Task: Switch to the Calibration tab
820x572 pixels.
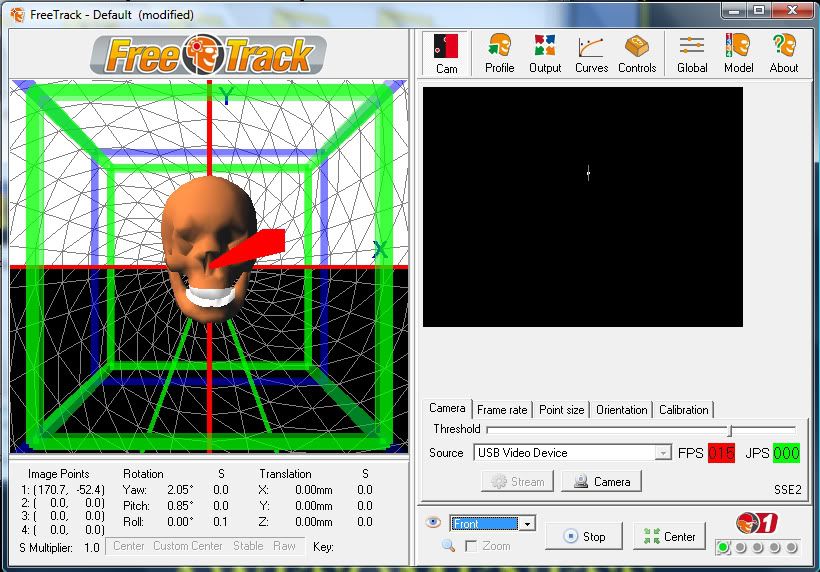Action: point(684,410)
